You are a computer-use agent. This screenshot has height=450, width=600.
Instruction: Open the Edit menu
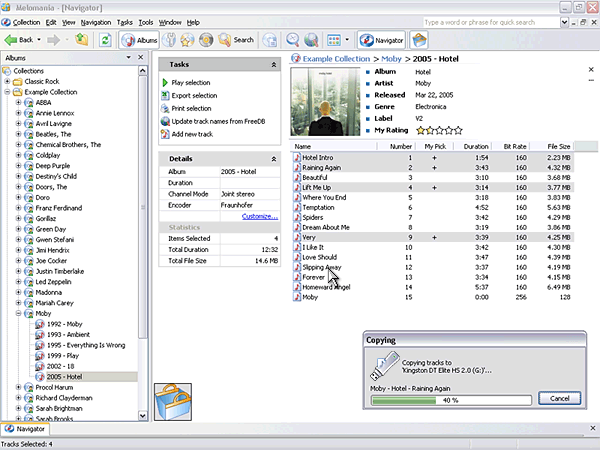click(51, 22)
